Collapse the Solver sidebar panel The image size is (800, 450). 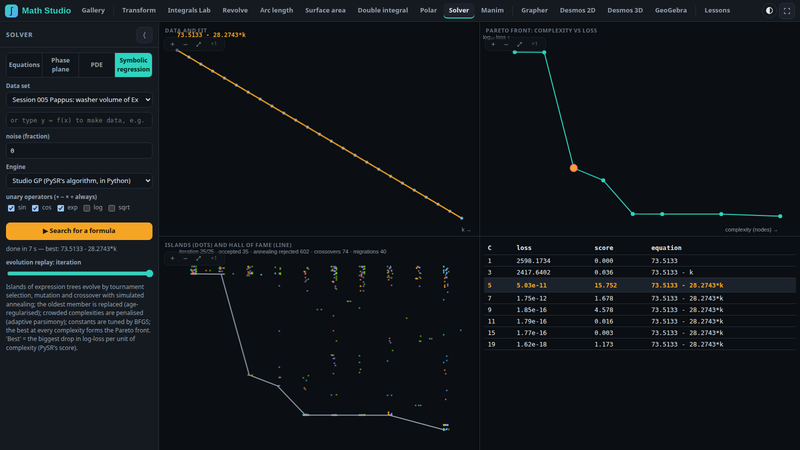click(144, 35)
